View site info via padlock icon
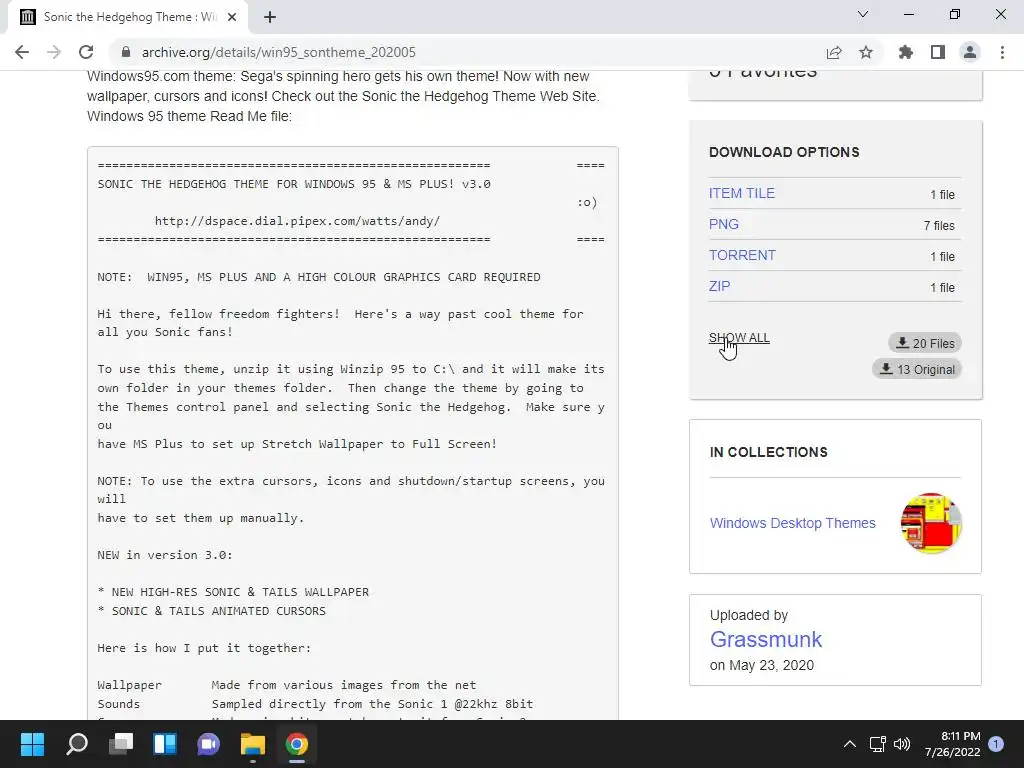The width and height of the screenshot is (1024, 768). (x=126, y=52)
